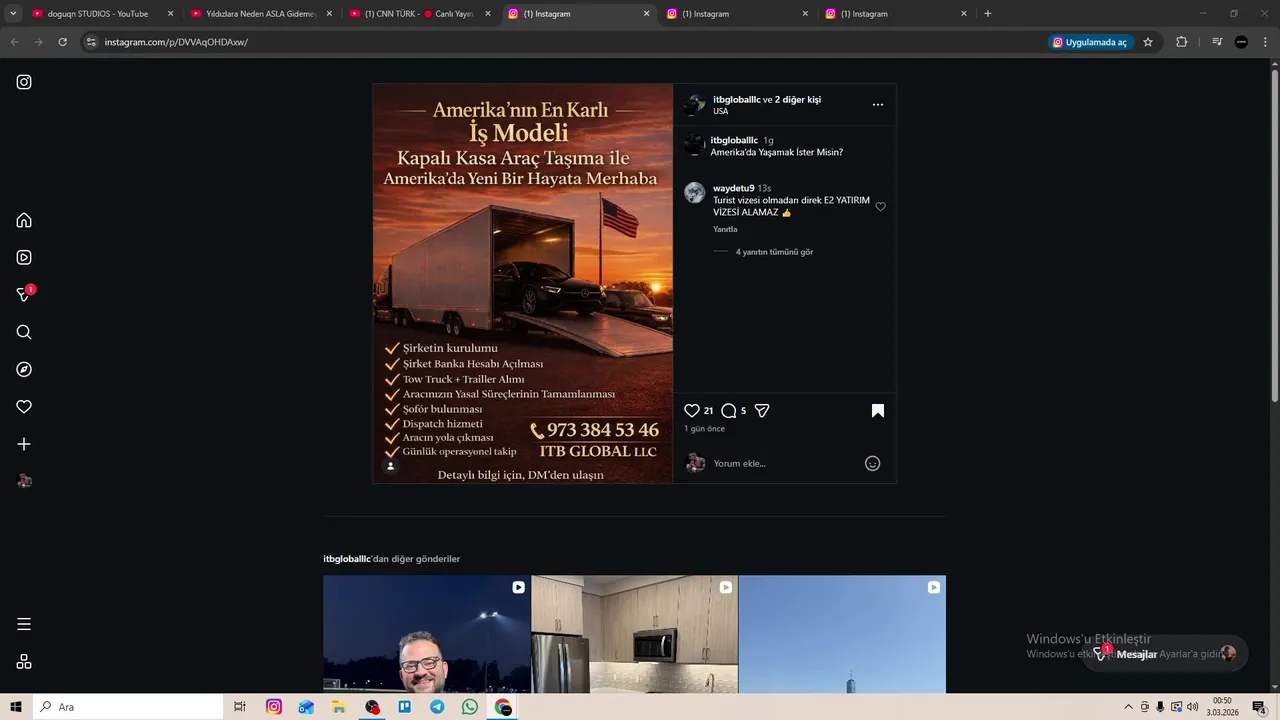
Task: Share the post via paper plane icon
Action: (762, 411)
